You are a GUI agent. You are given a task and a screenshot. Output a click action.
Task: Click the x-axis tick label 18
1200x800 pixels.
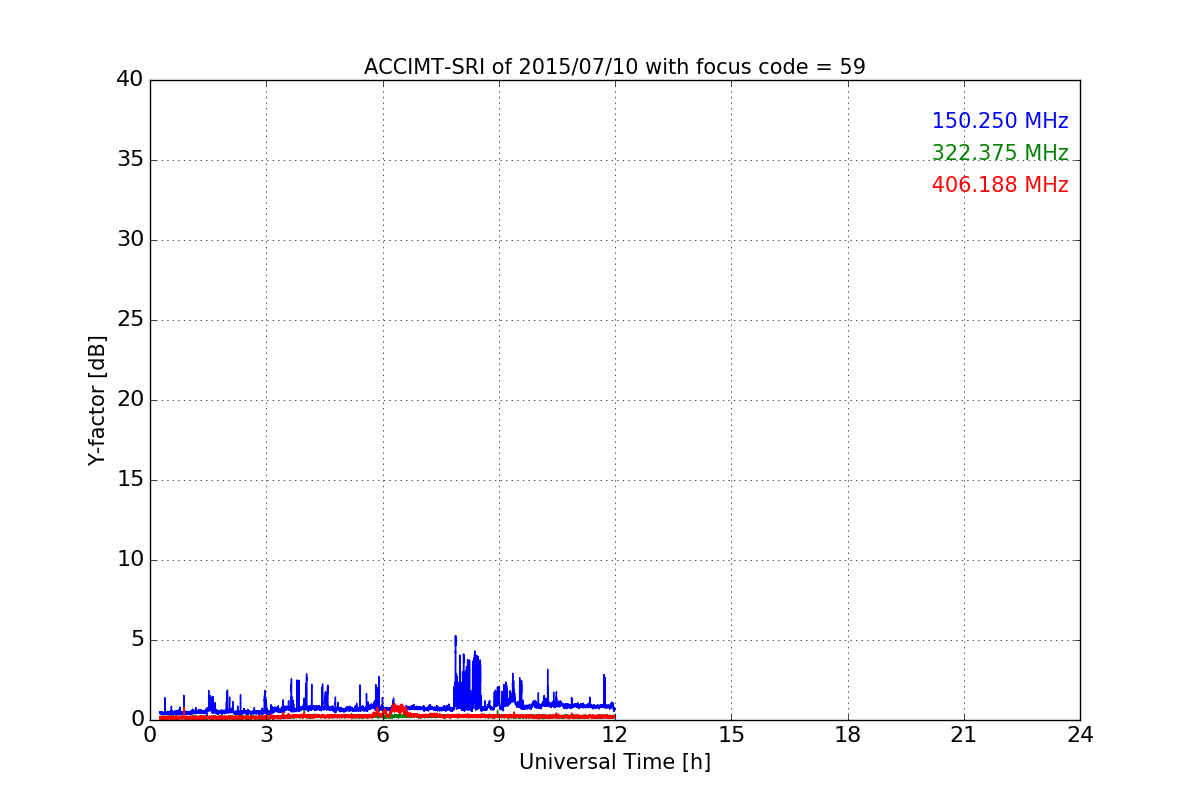(x=848, y=735)
